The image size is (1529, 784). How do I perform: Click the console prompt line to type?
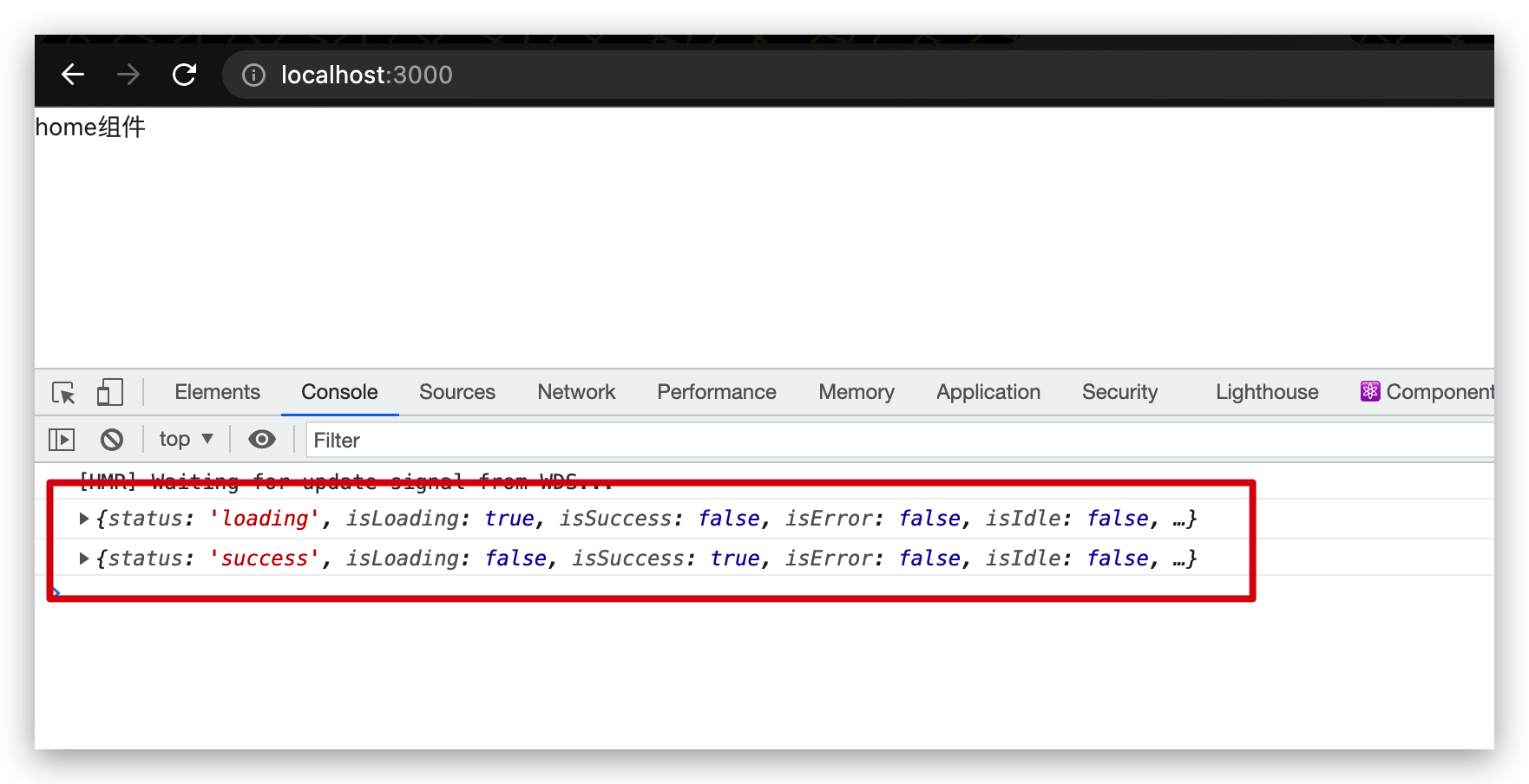coord(260,591)
